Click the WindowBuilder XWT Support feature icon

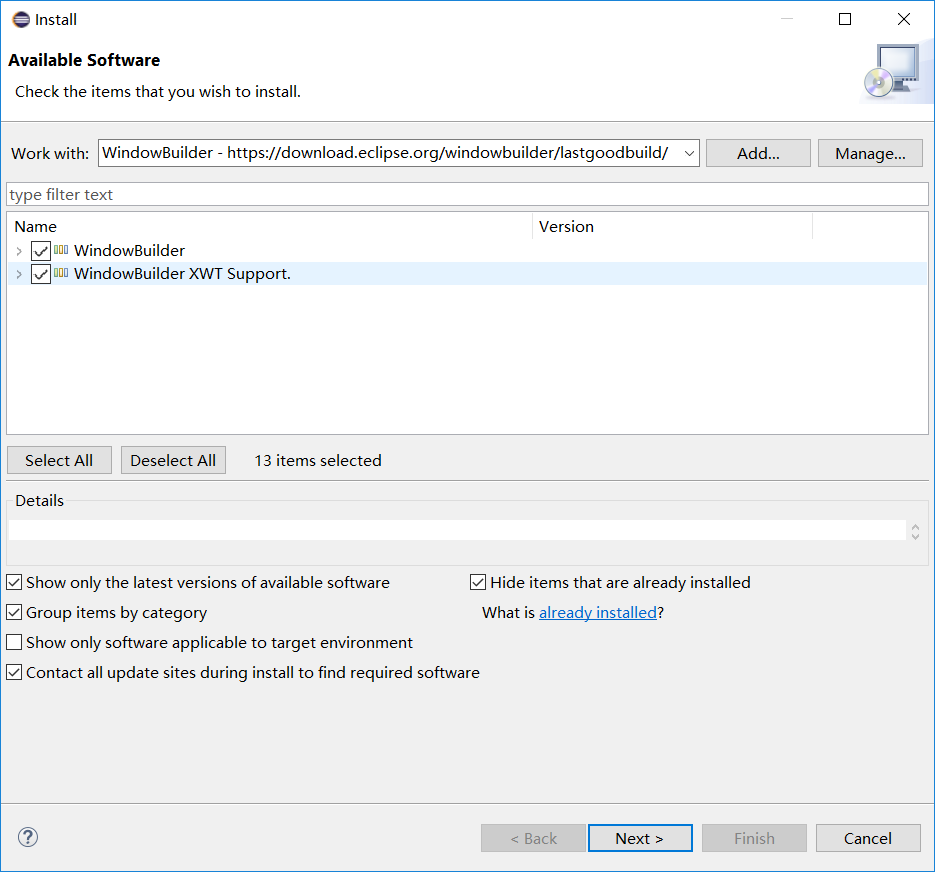(x=60, y=273)
